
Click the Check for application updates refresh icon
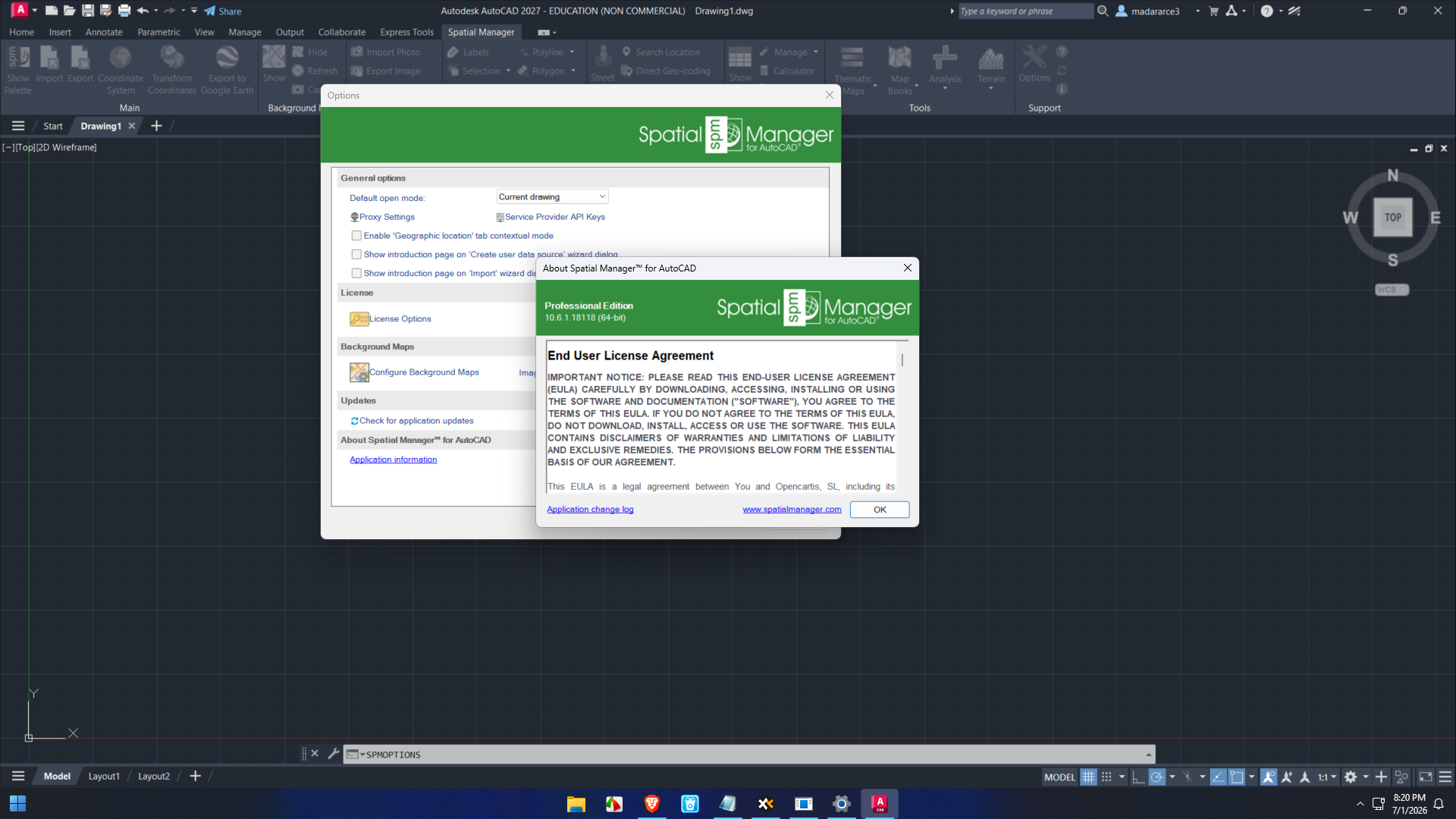coord(354,421)
